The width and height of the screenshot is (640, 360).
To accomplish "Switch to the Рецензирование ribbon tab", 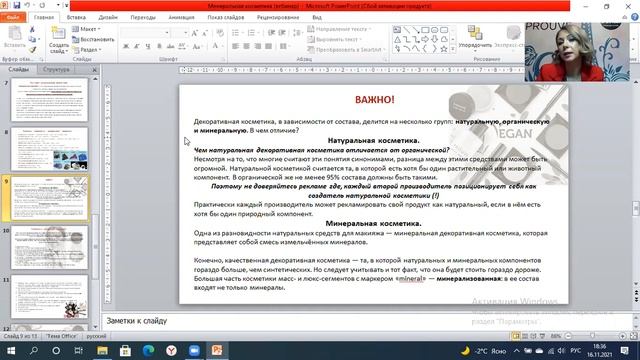I will click(x=278, y=17).
